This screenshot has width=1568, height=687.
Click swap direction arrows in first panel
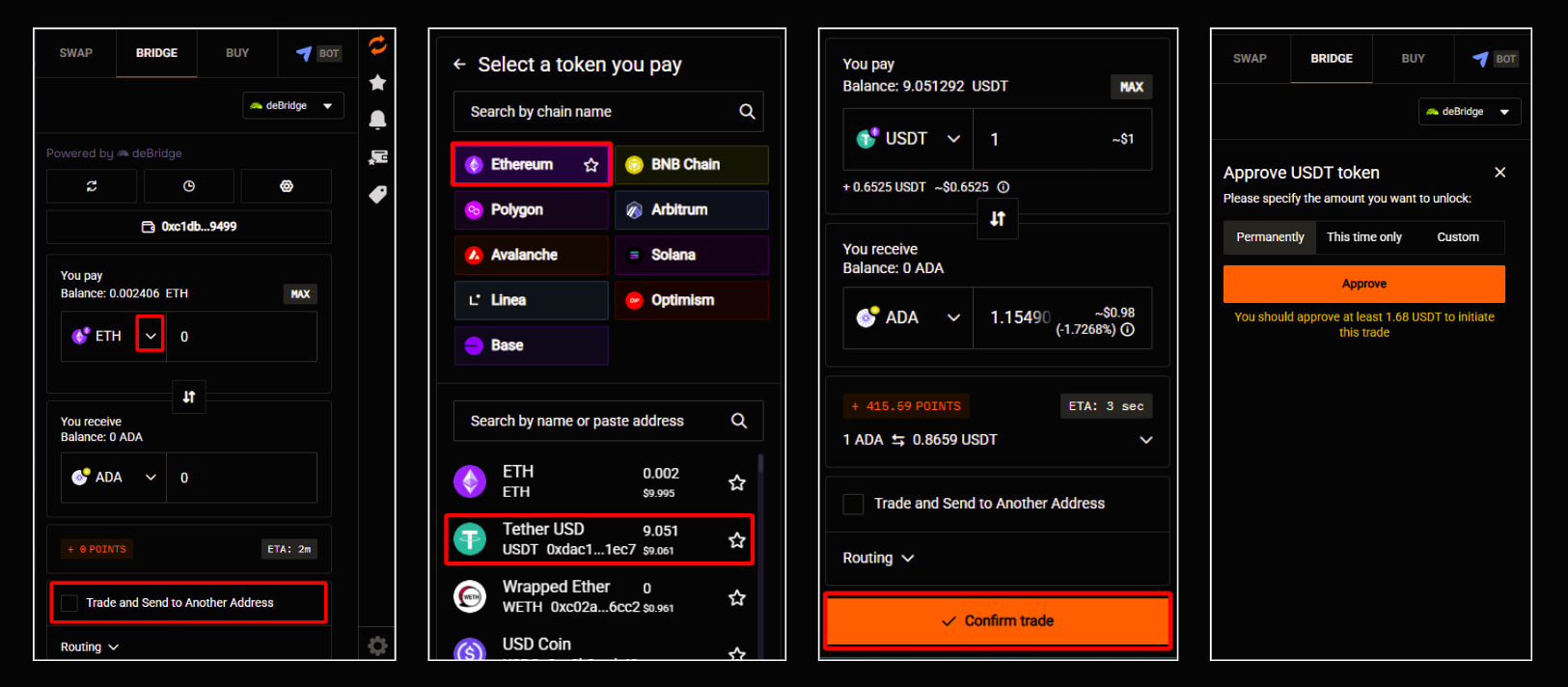click(189, 397)
